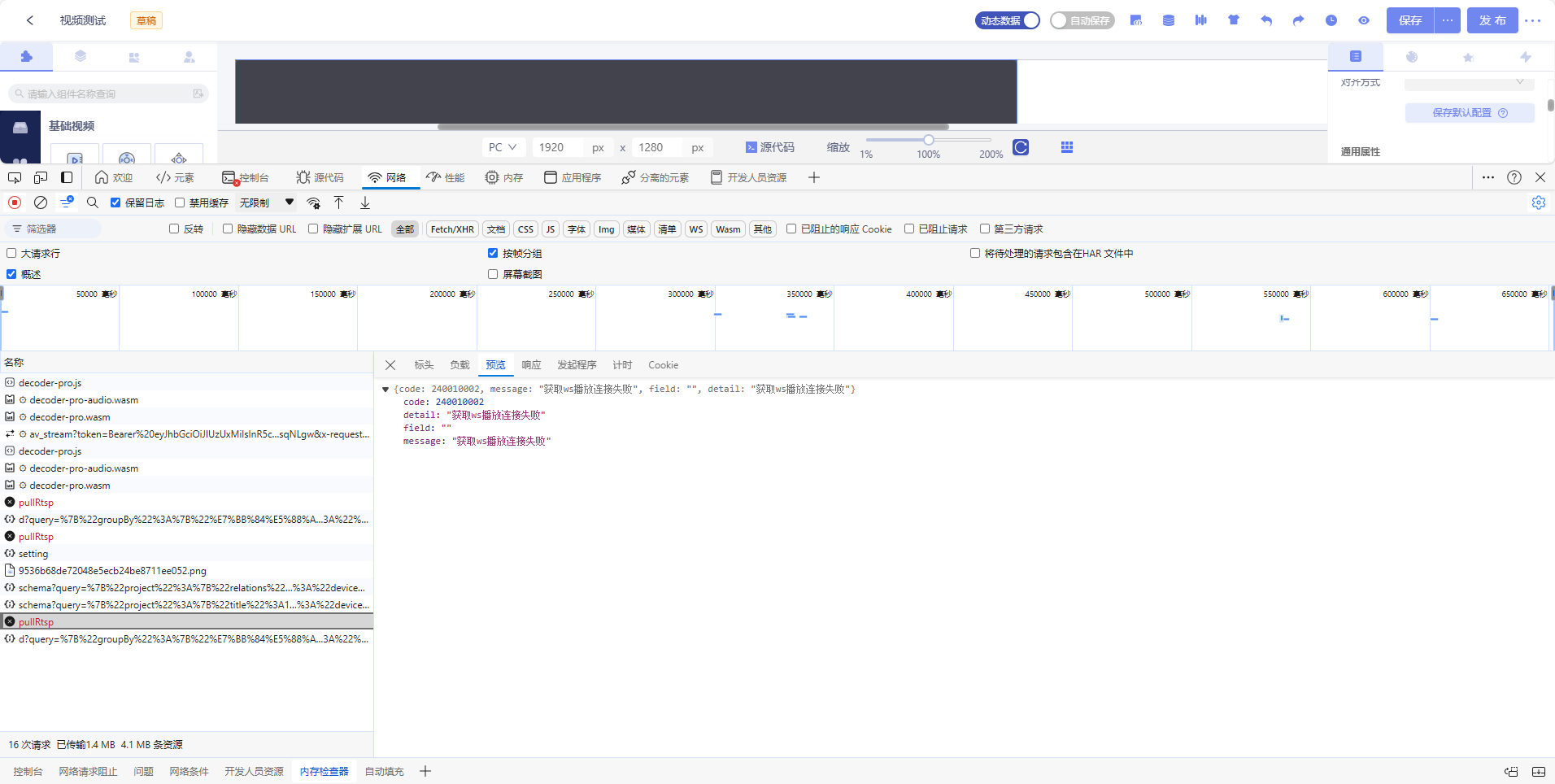Click the red record network log button

[15, 203]
